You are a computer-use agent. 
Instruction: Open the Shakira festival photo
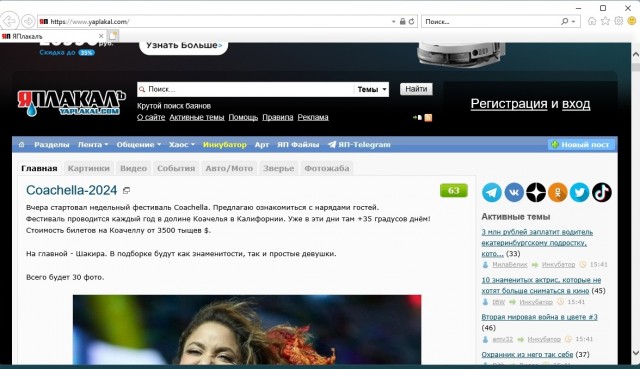[247, 329]
